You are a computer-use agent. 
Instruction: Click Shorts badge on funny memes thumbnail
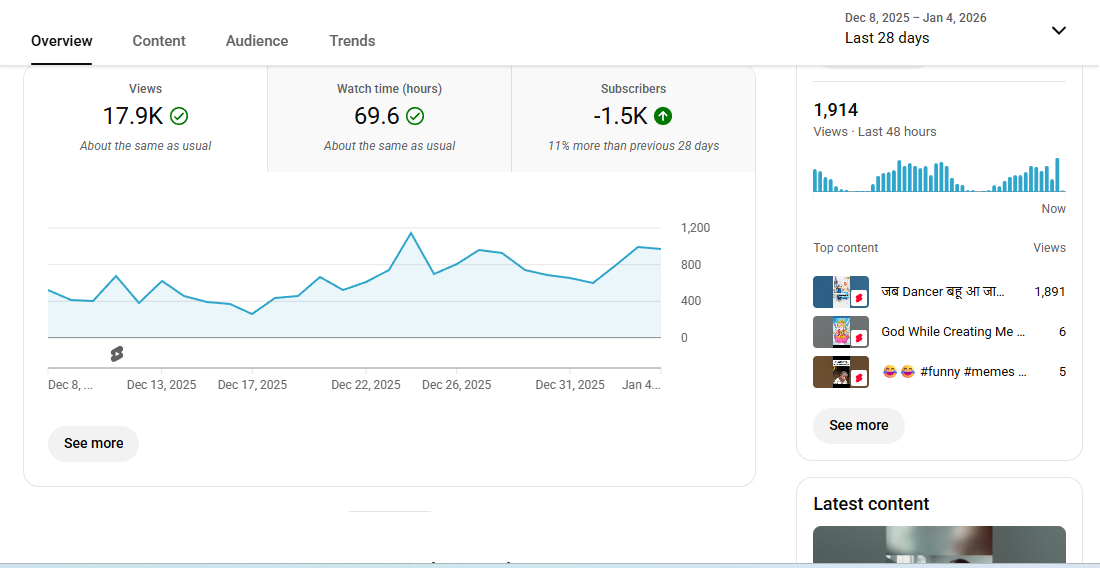click(x=858, y=378)
